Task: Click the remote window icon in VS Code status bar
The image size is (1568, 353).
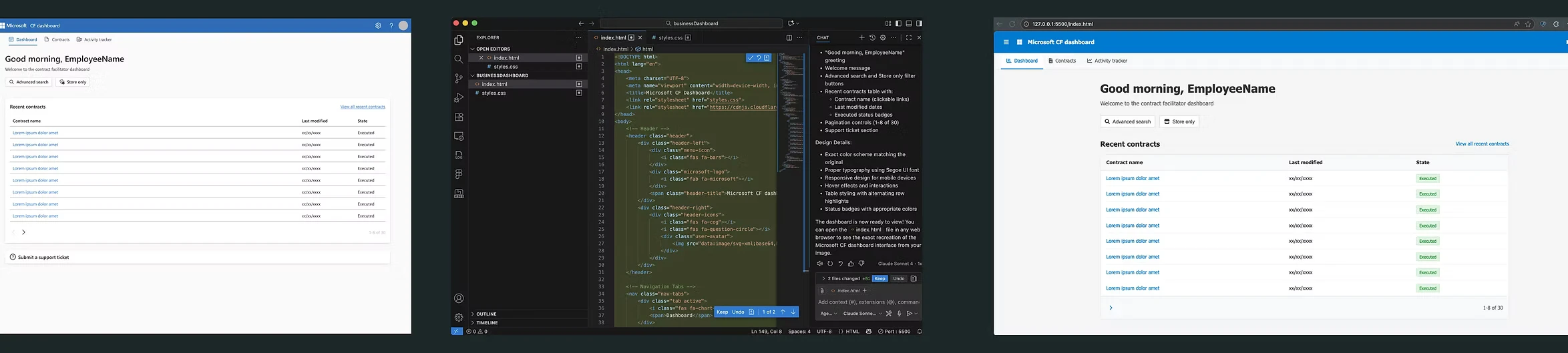Action: [x=457, y=331]
